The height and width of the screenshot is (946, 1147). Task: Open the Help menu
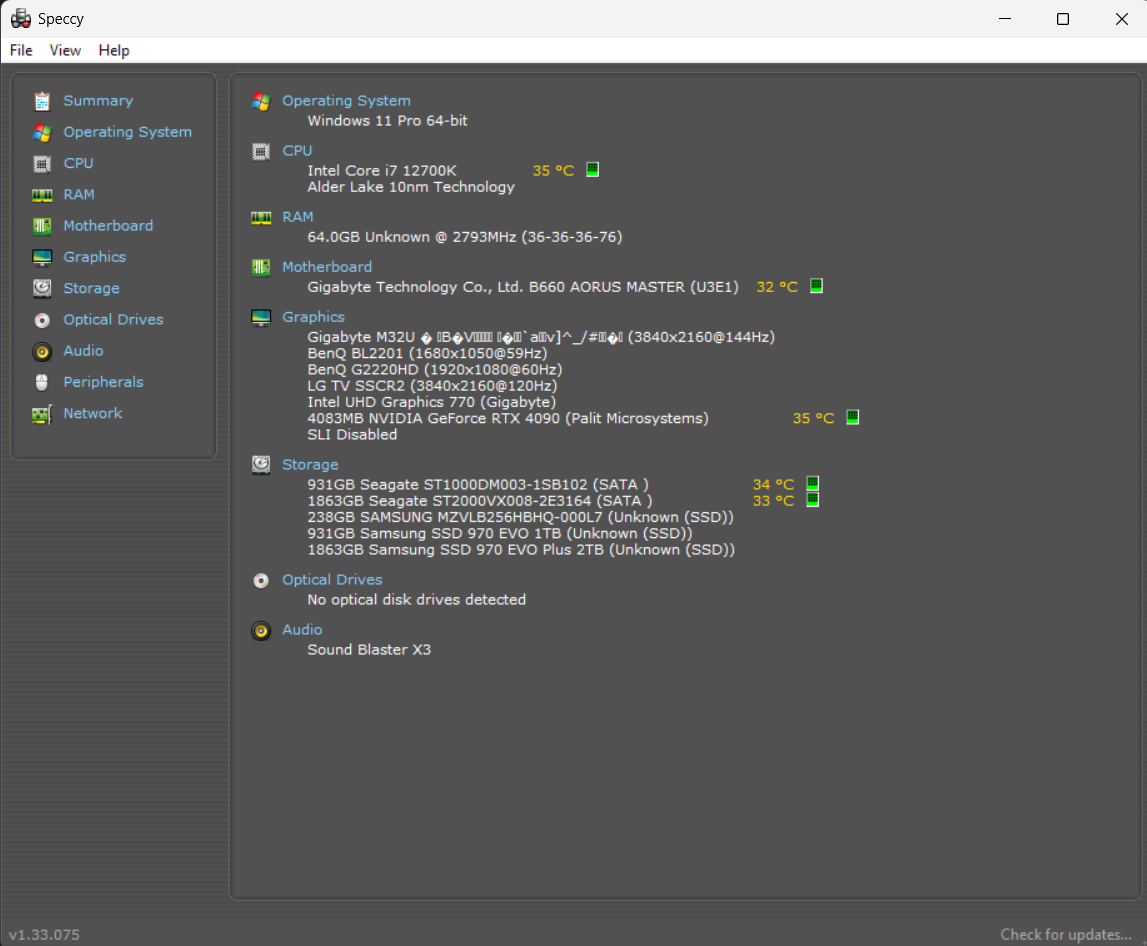pos(114,50)
